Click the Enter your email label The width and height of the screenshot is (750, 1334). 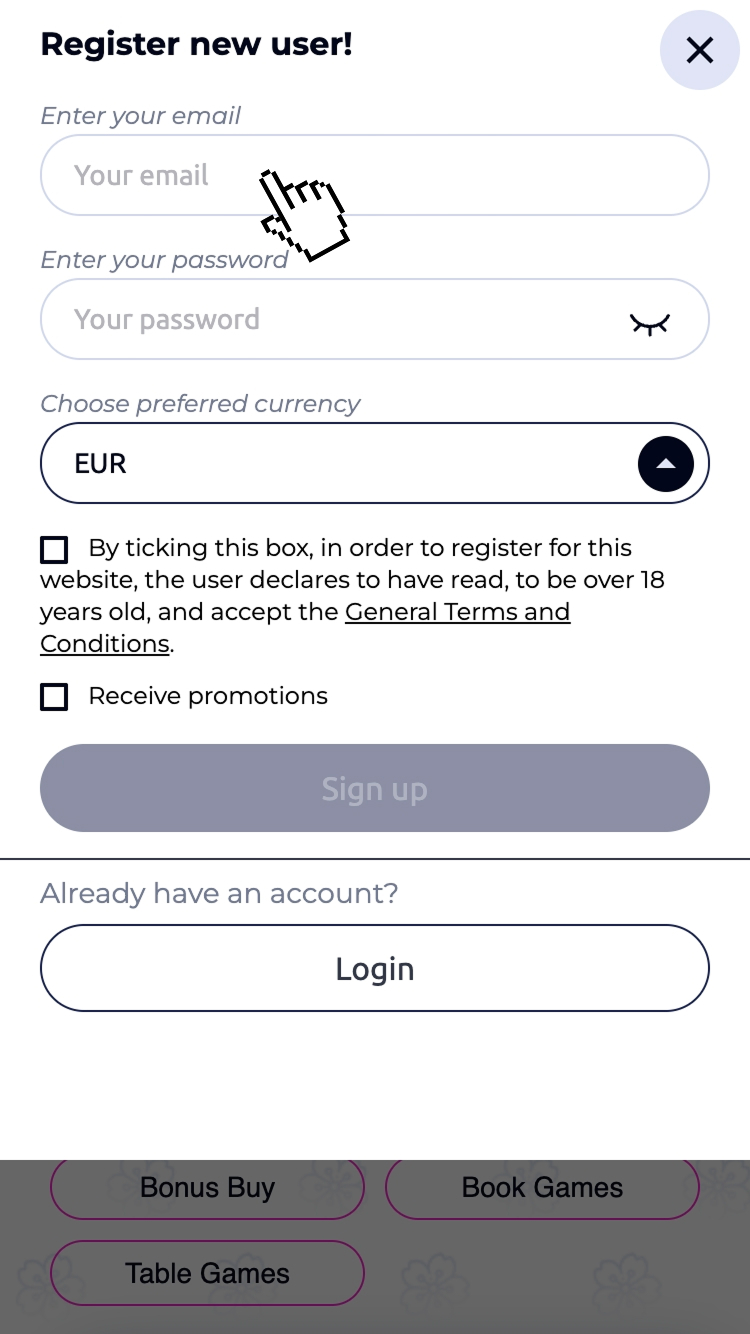coord(140,116)
